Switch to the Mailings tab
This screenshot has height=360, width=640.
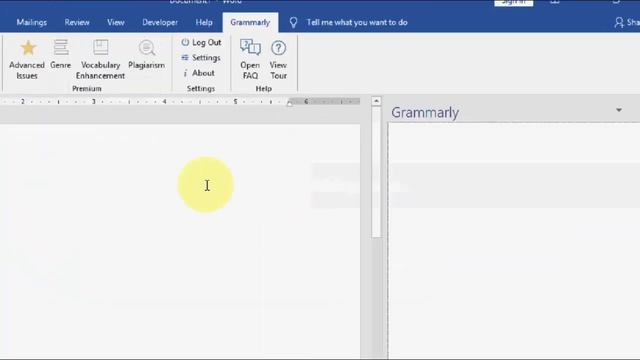point(31,22)
